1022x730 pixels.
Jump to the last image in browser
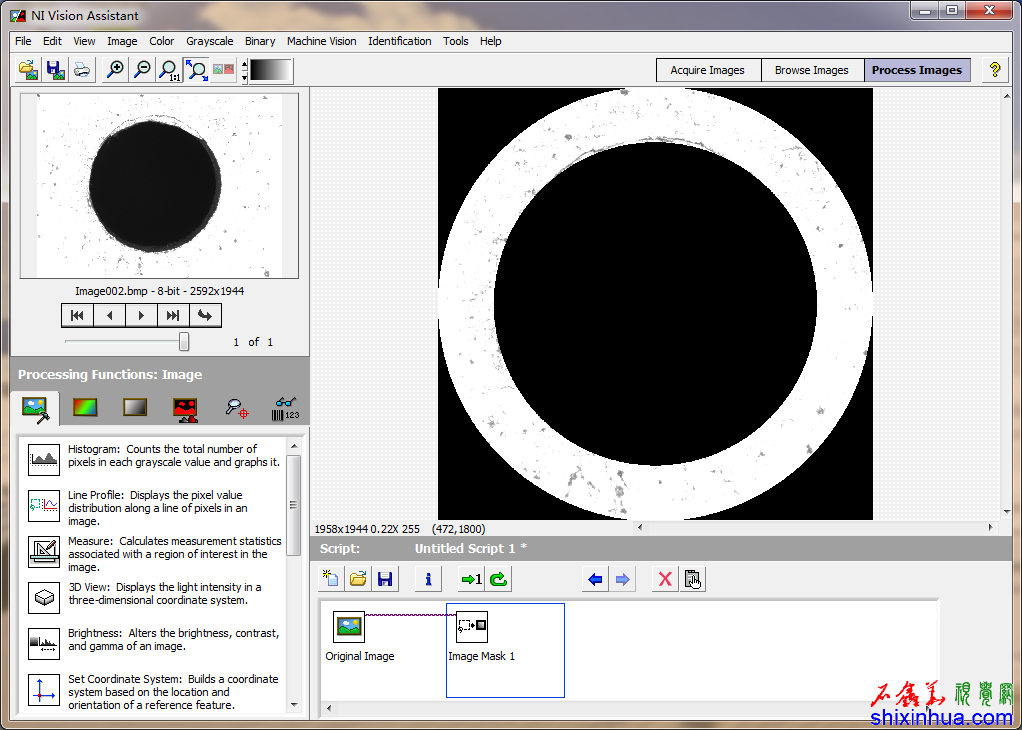(x=173, y=316)
